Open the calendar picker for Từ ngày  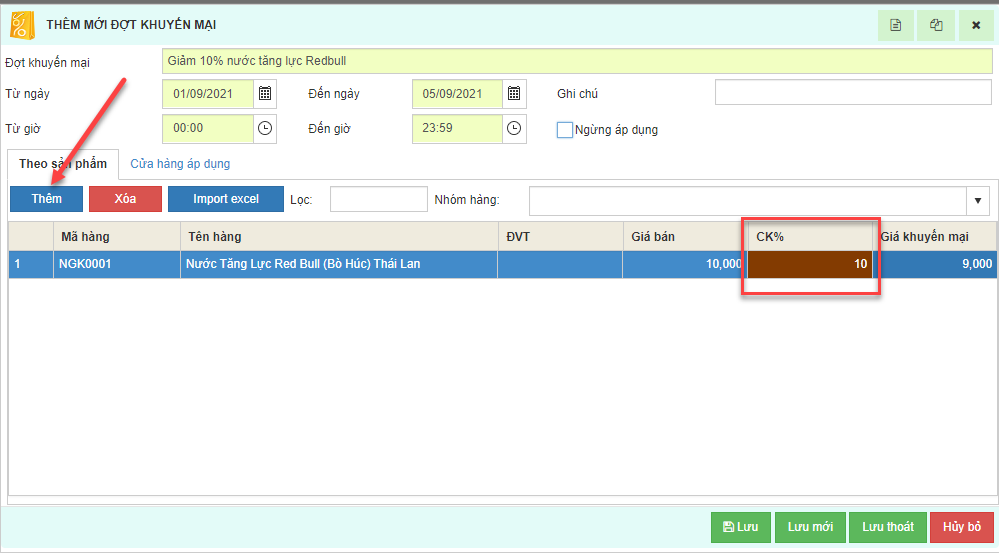[x=265, y=94]
